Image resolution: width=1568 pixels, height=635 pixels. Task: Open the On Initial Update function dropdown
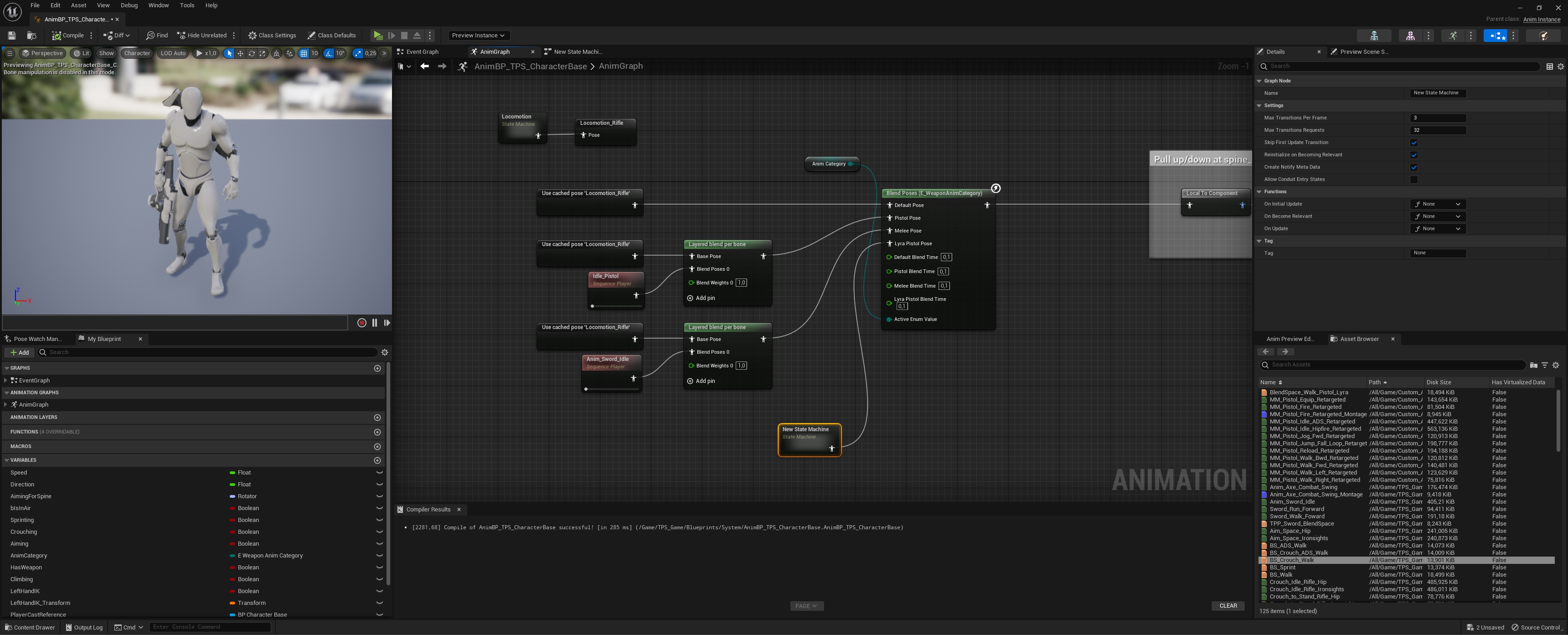pyautogui.click(x=1437, y=204)
